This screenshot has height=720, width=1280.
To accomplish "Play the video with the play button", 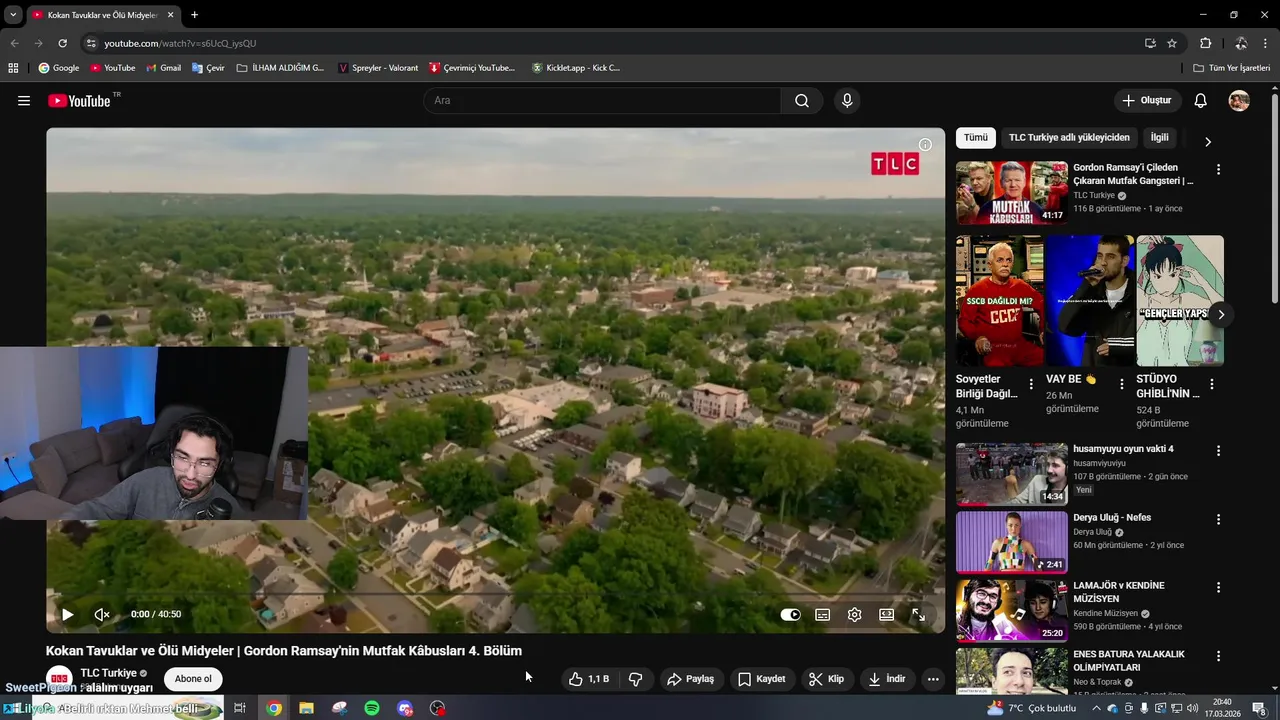I will [x=67, y=615].
